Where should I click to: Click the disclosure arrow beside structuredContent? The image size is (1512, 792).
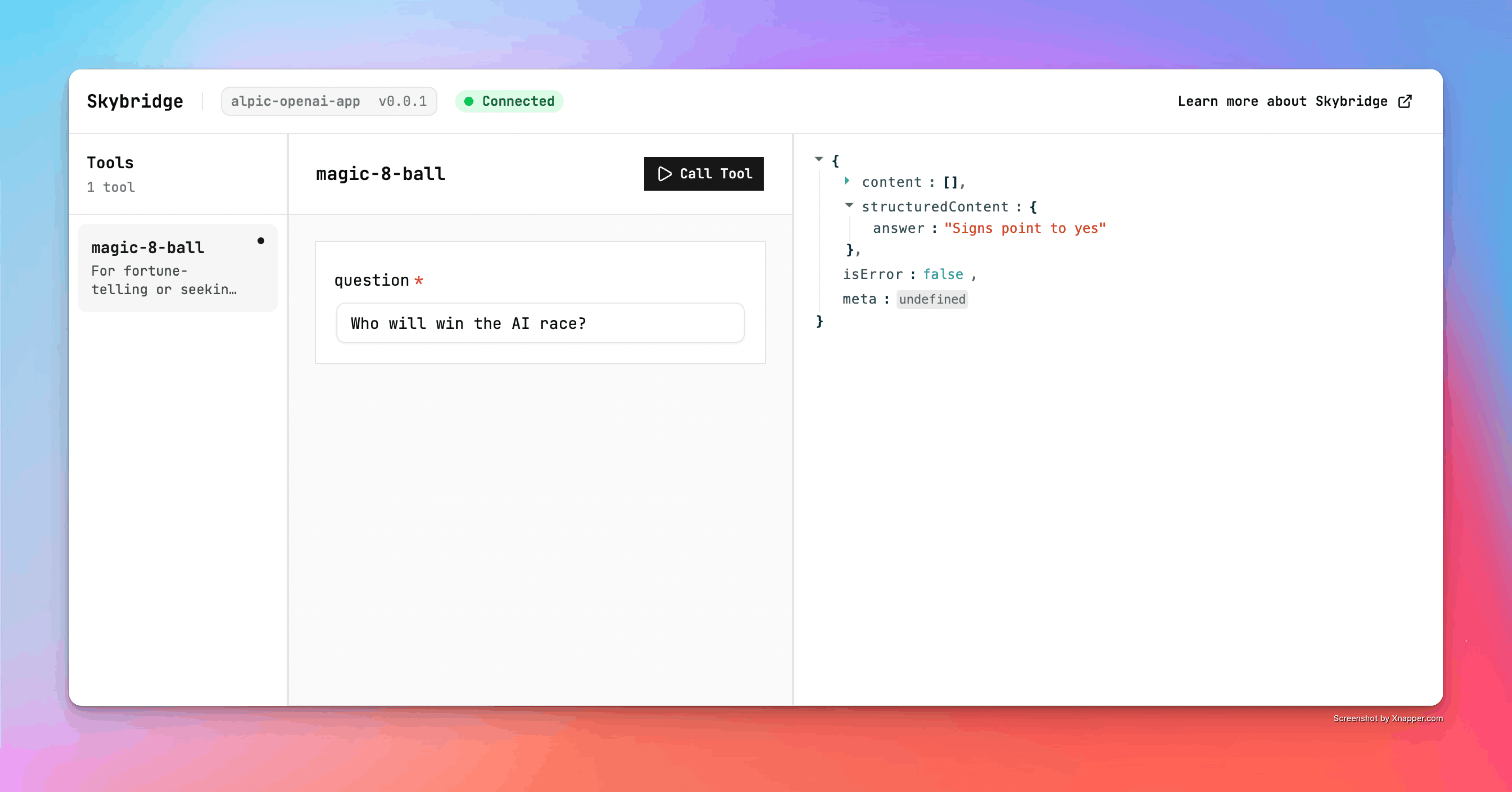(x=849, y=205)
